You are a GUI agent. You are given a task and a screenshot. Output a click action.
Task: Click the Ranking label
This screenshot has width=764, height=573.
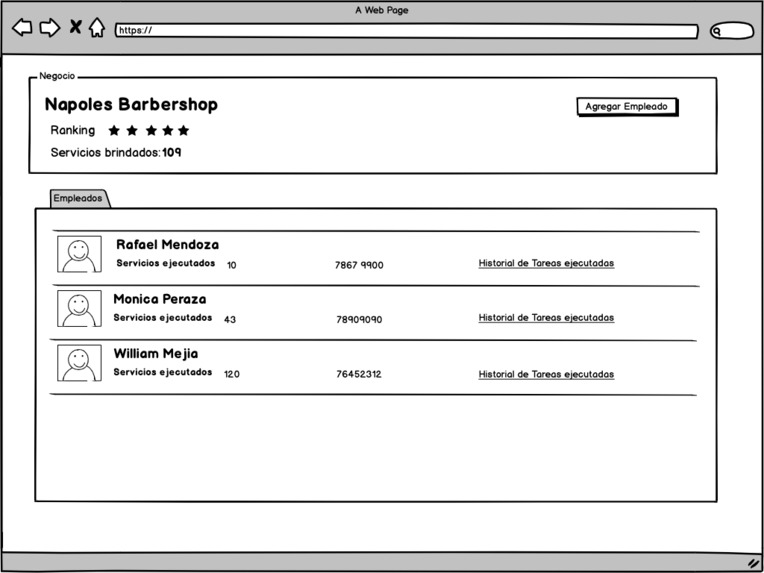(73, 131)
